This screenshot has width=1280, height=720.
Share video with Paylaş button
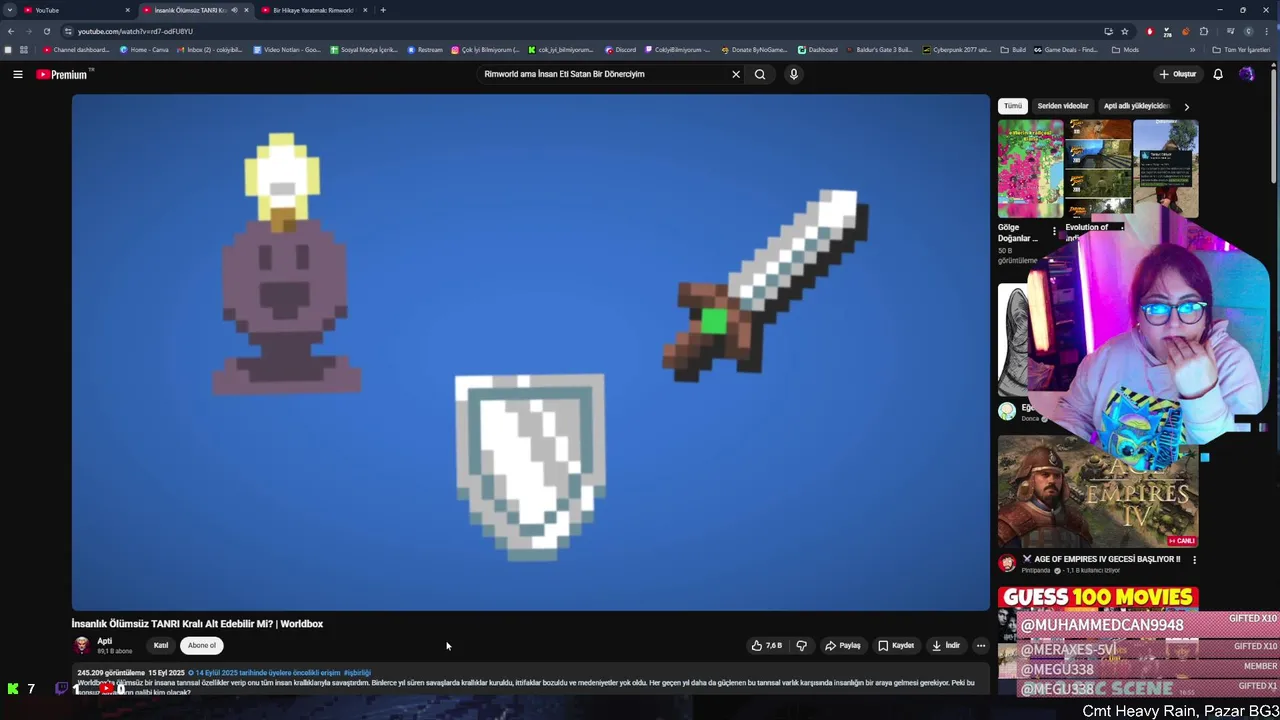tap(842, 646)
